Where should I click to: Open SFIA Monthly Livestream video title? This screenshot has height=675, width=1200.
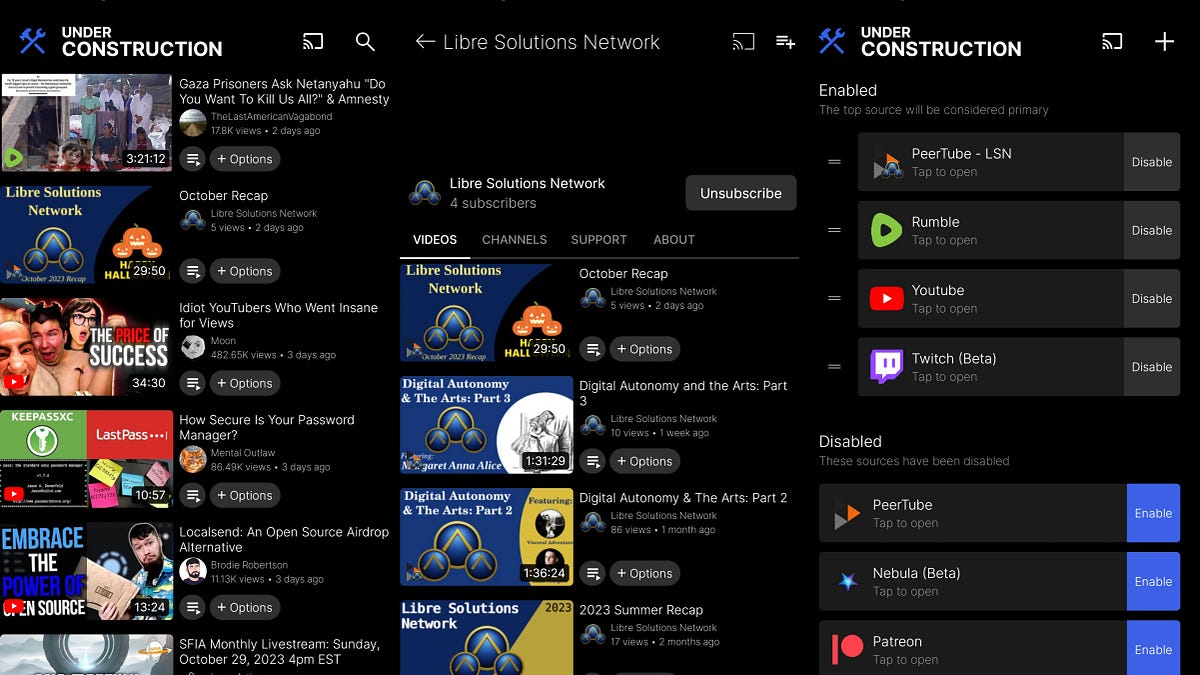279,652
